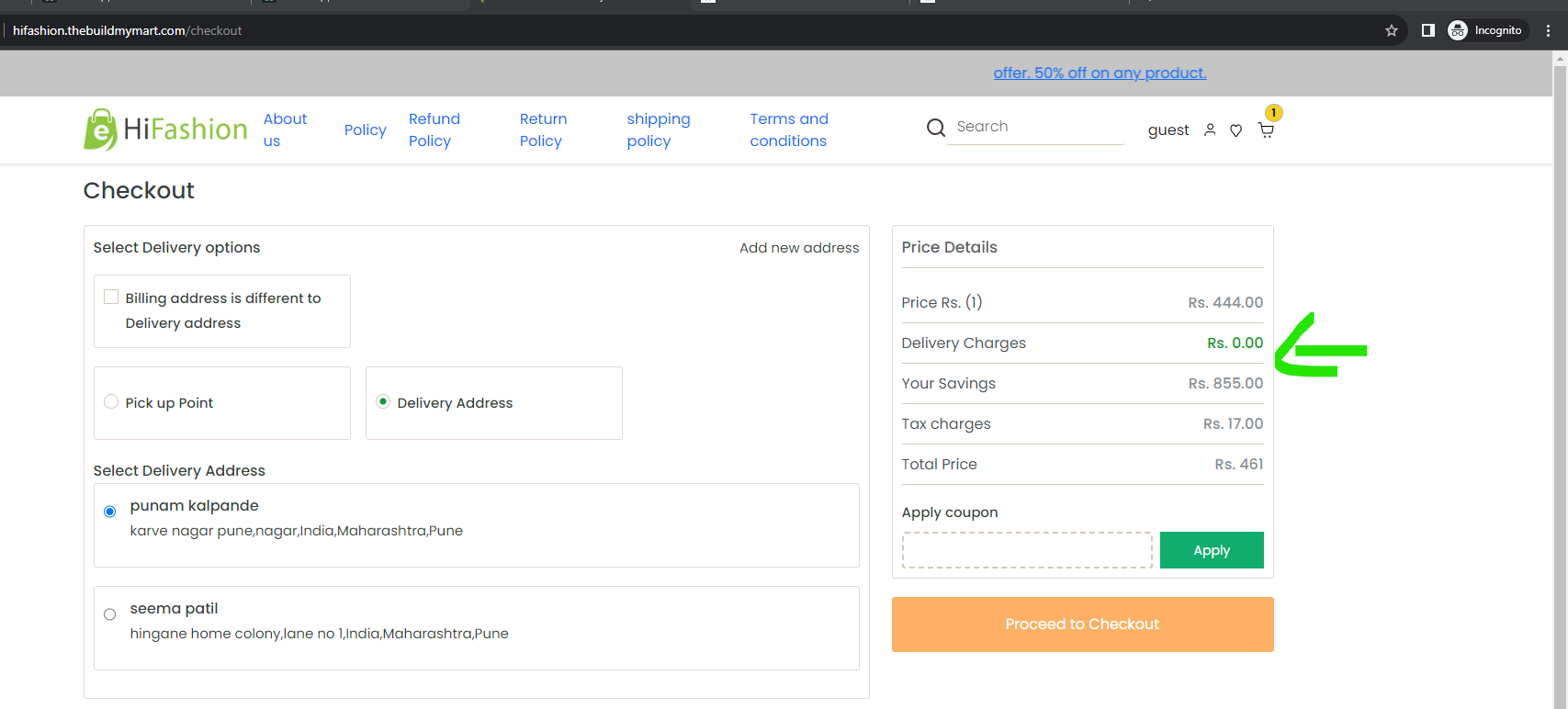Open the shipping policy page
The width and height of the screenshot is (1568, 709).
(x=658, y=129)
